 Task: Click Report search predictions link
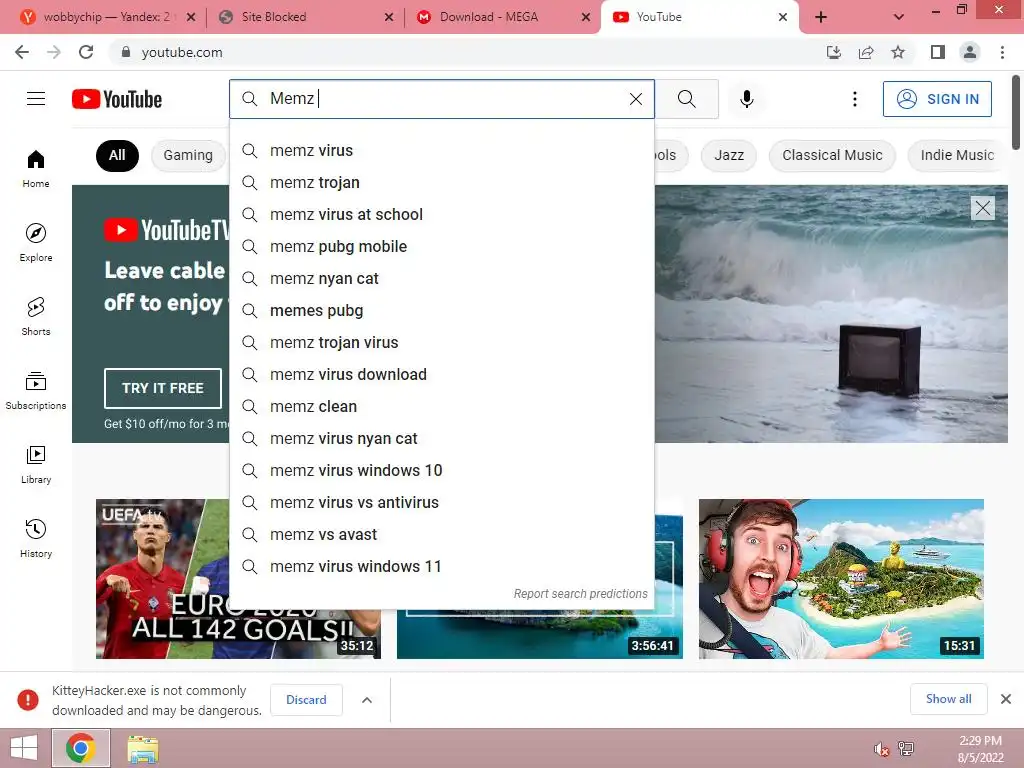(x=580, y=594)
